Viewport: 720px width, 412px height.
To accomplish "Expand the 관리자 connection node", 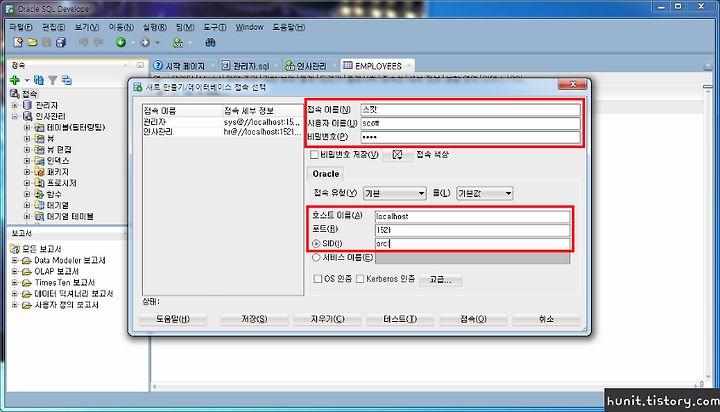I will coord(15,105).
